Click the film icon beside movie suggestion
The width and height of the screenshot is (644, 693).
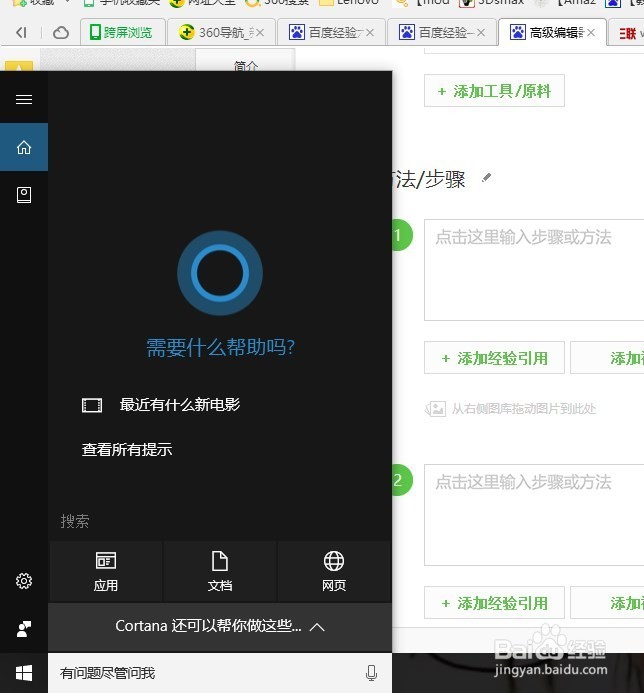point(92,405)
